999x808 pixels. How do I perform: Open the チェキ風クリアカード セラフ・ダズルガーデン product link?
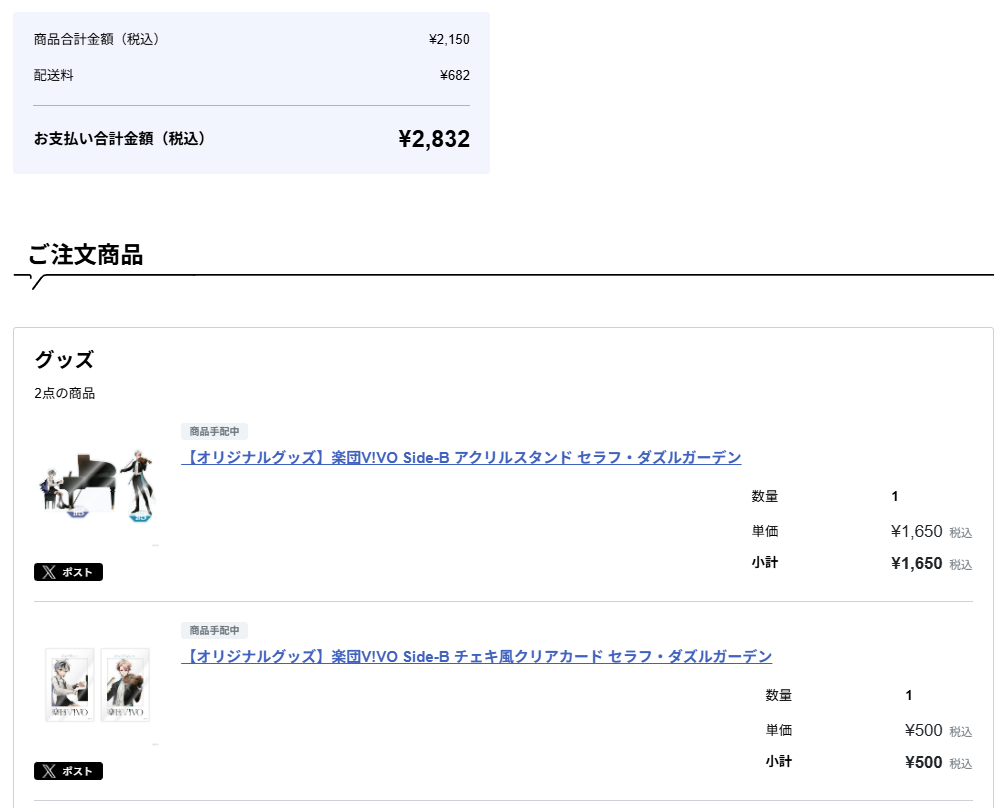pos(477,656)
